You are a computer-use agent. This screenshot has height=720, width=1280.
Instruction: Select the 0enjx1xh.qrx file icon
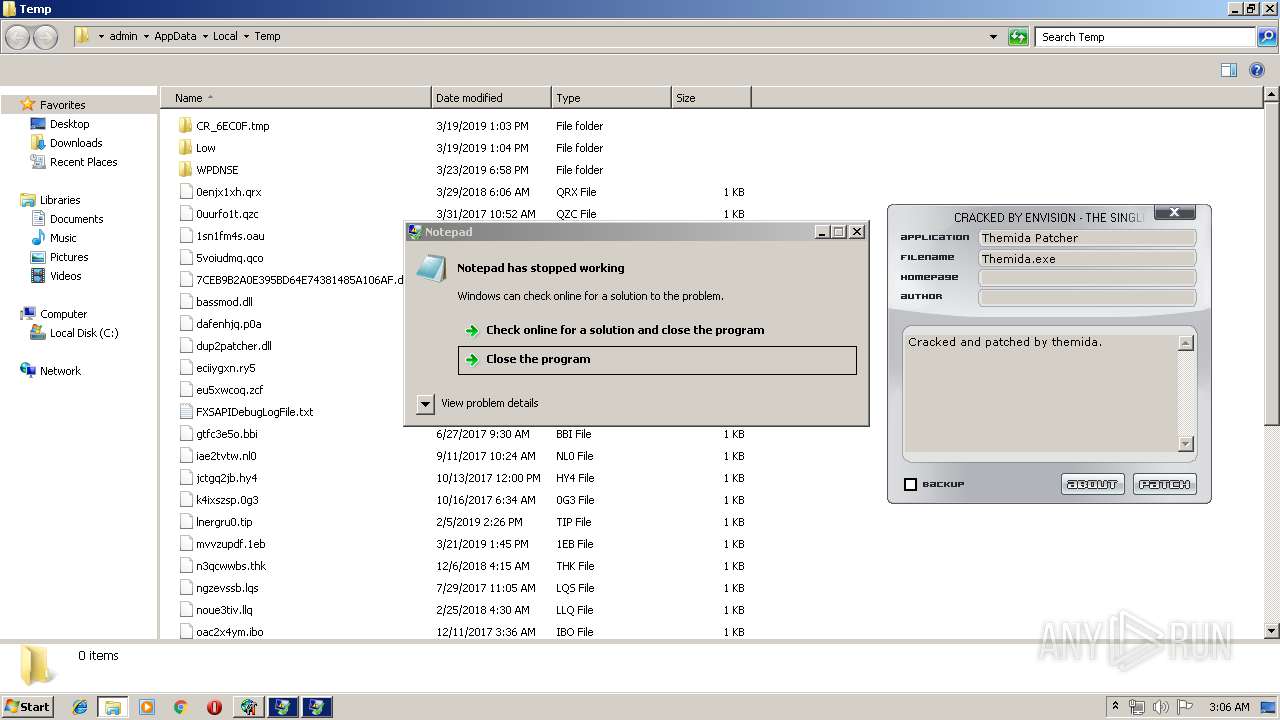(185, 192)
